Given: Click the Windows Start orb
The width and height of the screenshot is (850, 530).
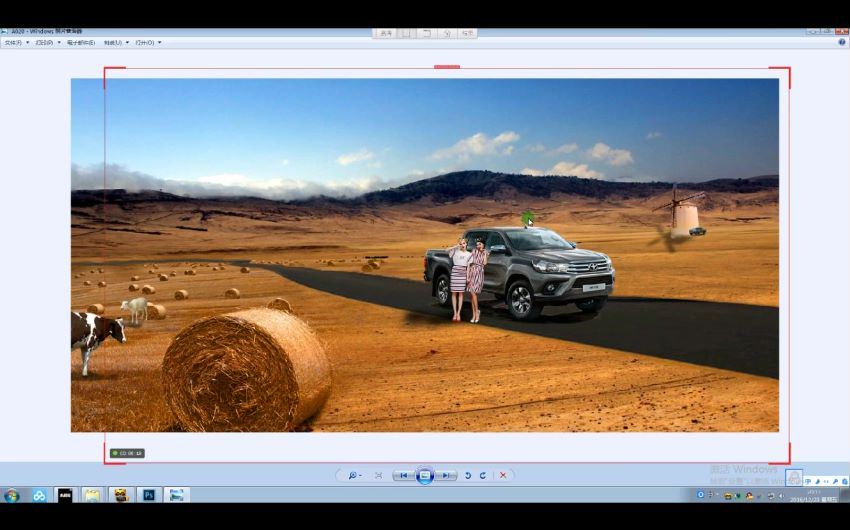Looking at the screenshot, I should (11, 495).
